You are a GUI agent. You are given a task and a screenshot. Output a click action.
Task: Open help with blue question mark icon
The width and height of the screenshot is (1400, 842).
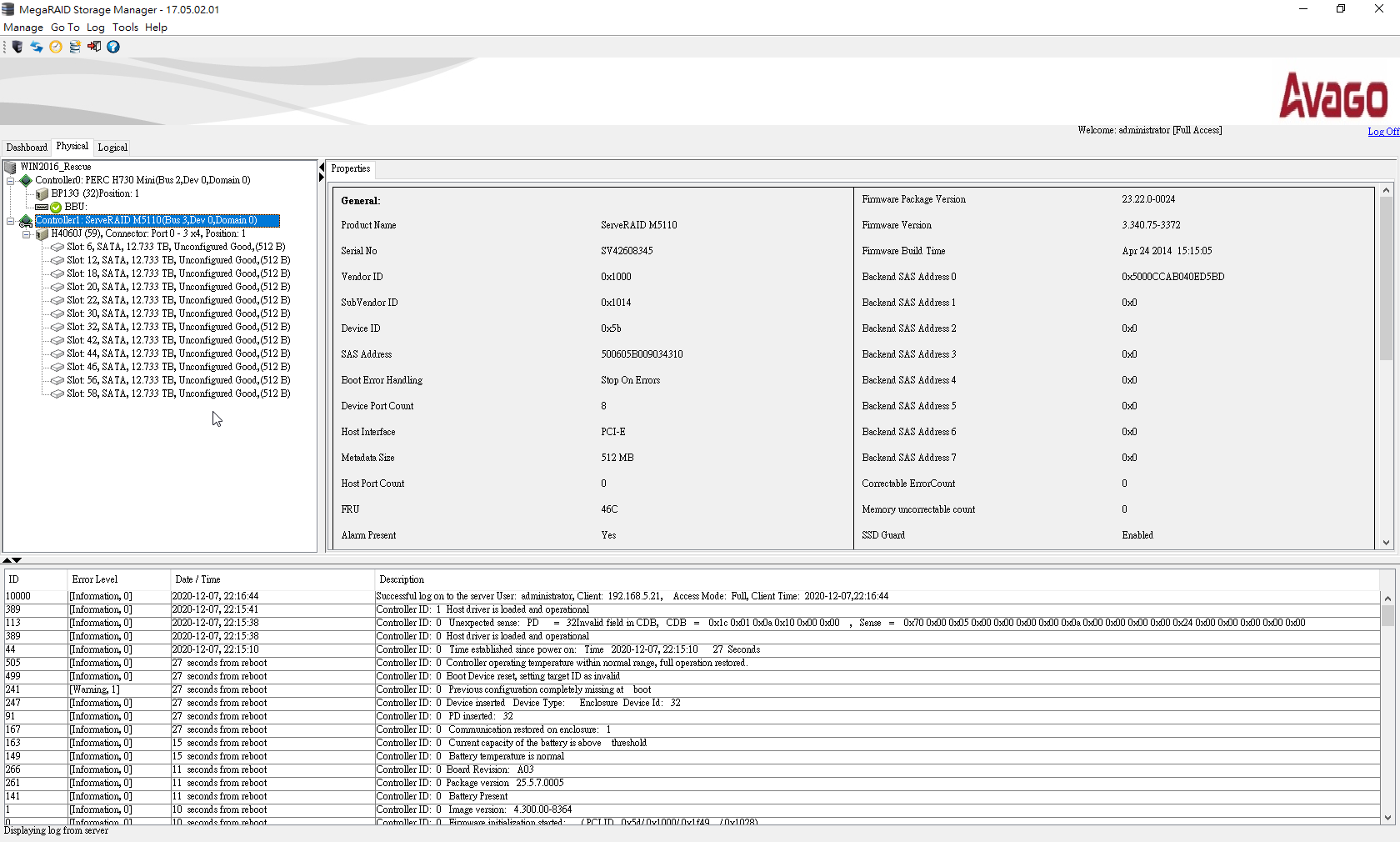tap(113, 47)
